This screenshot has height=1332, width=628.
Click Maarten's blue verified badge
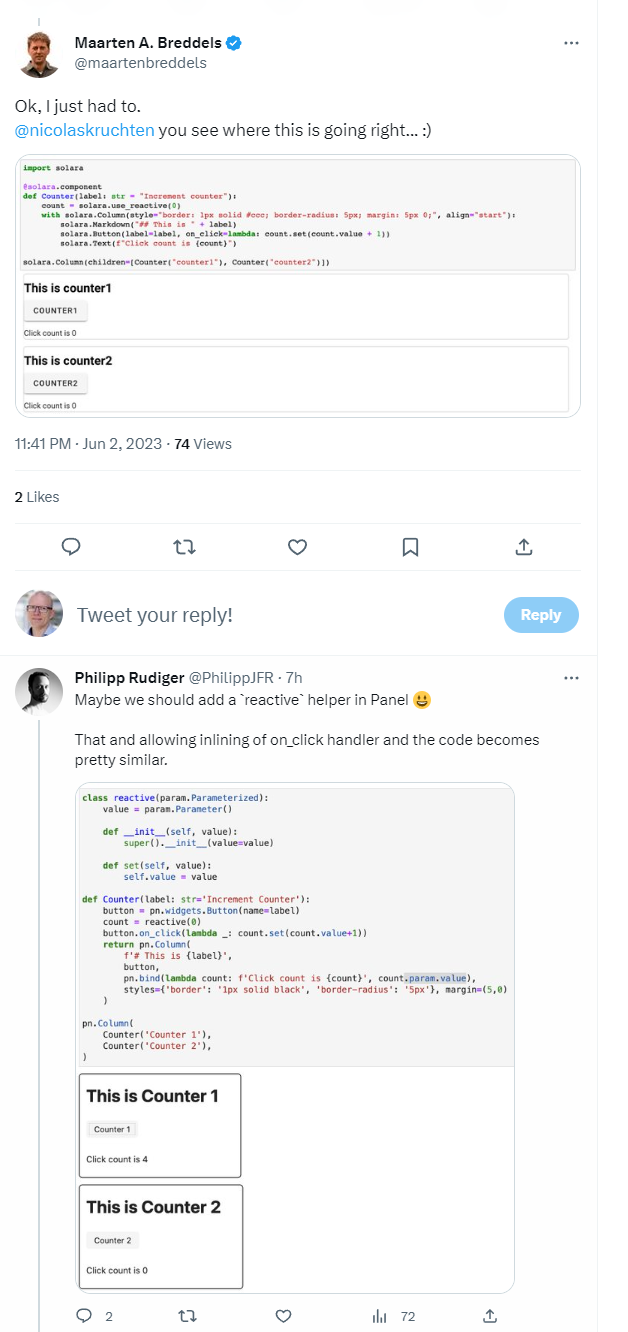pos(232,42)
